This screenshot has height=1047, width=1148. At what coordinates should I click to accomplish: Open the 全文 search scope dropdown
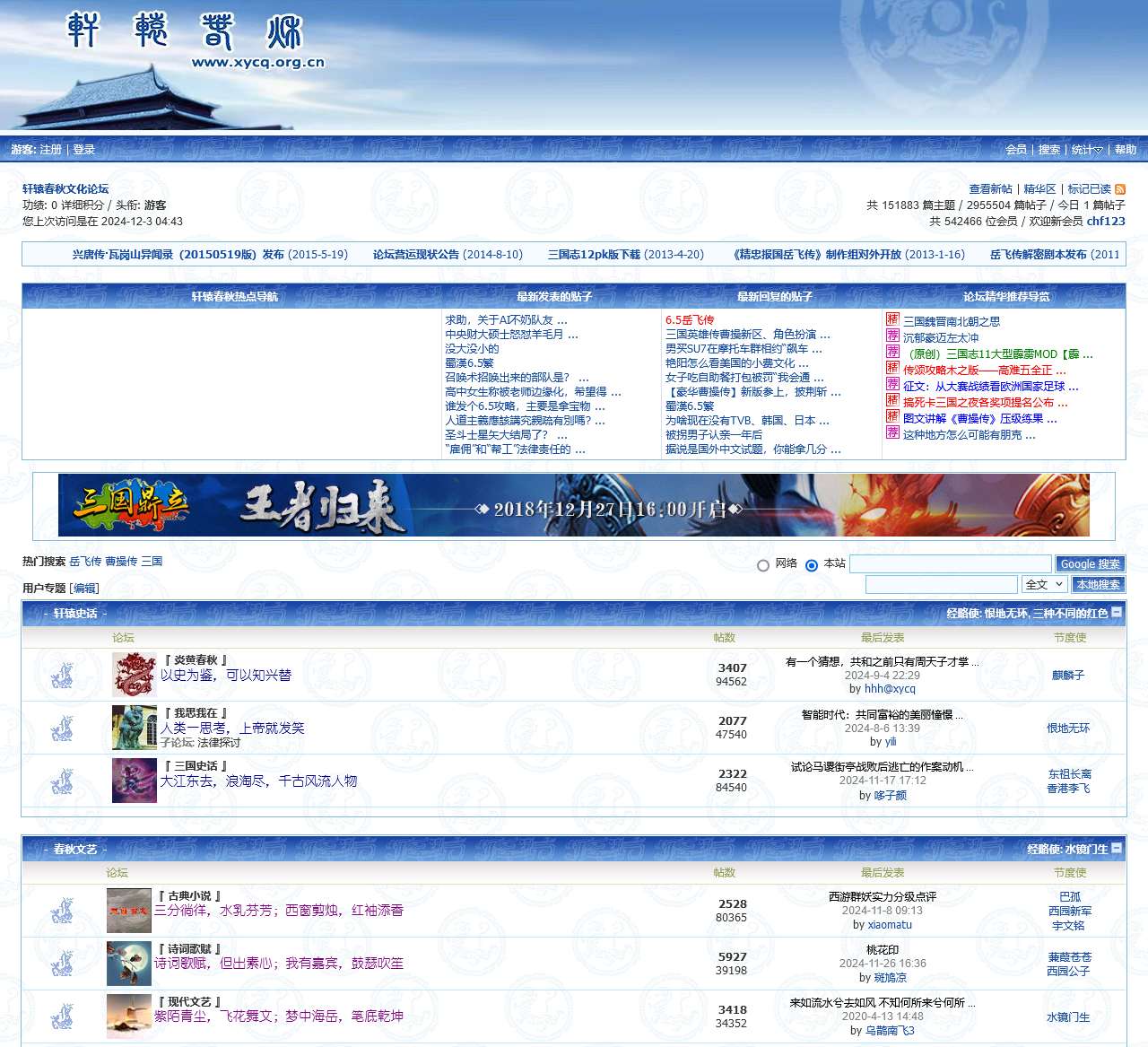click(1045, 584)
